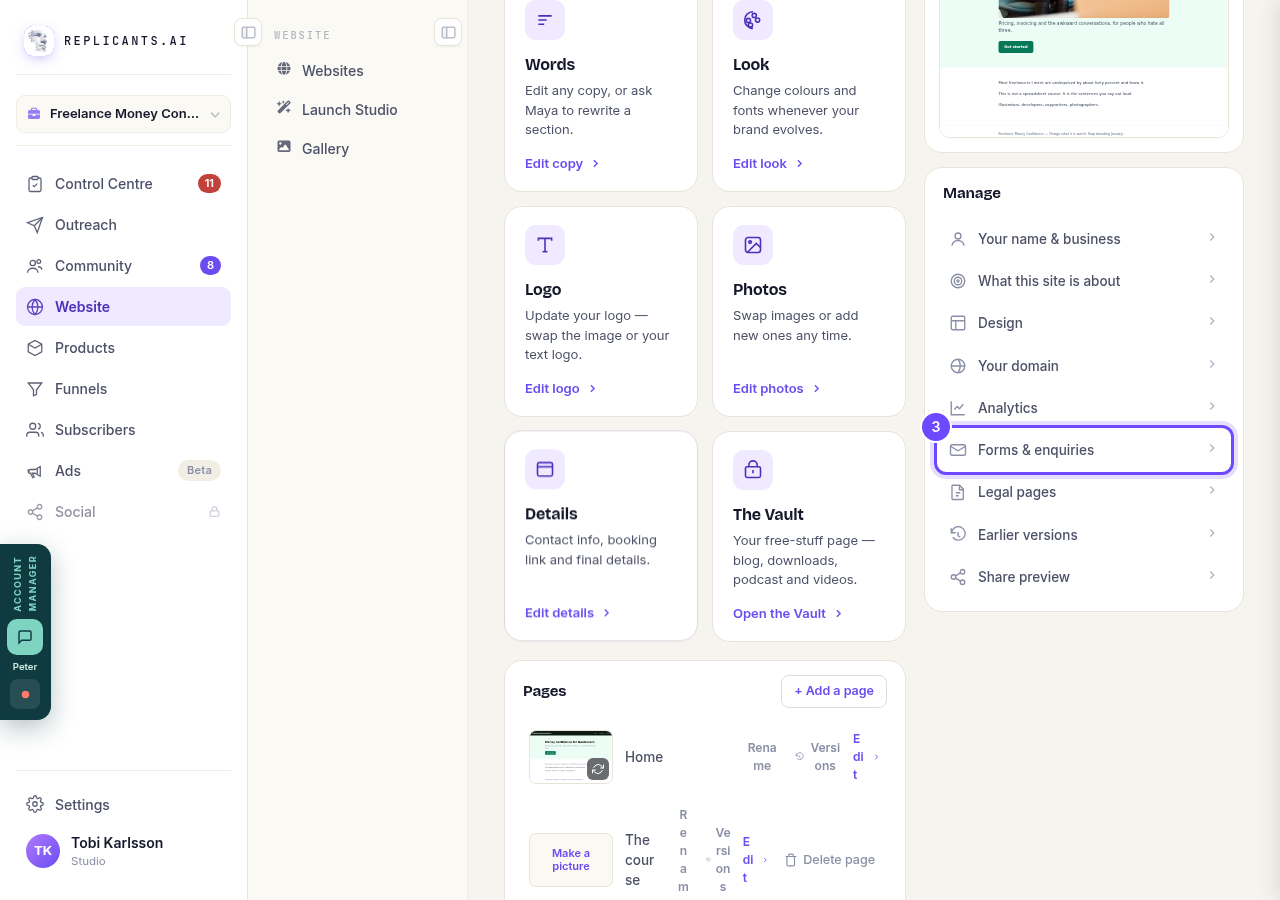Open Funnels in the sidebar
This screenshot has width=1280, height=900.
coord(123,389)
